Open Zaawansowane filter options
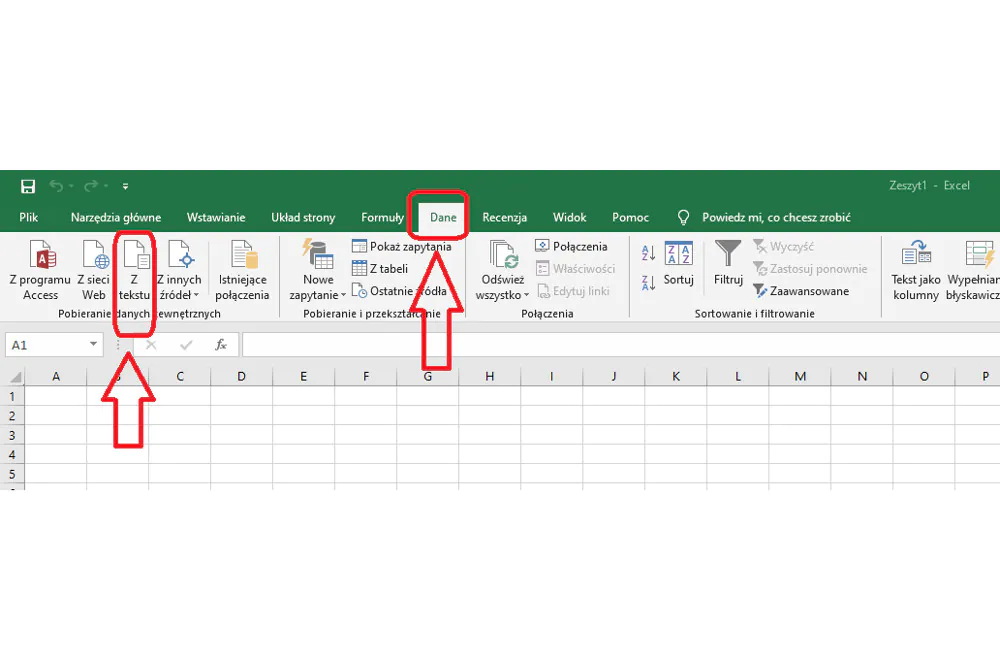Screen dimensions: 1000x667 [801, 291]
